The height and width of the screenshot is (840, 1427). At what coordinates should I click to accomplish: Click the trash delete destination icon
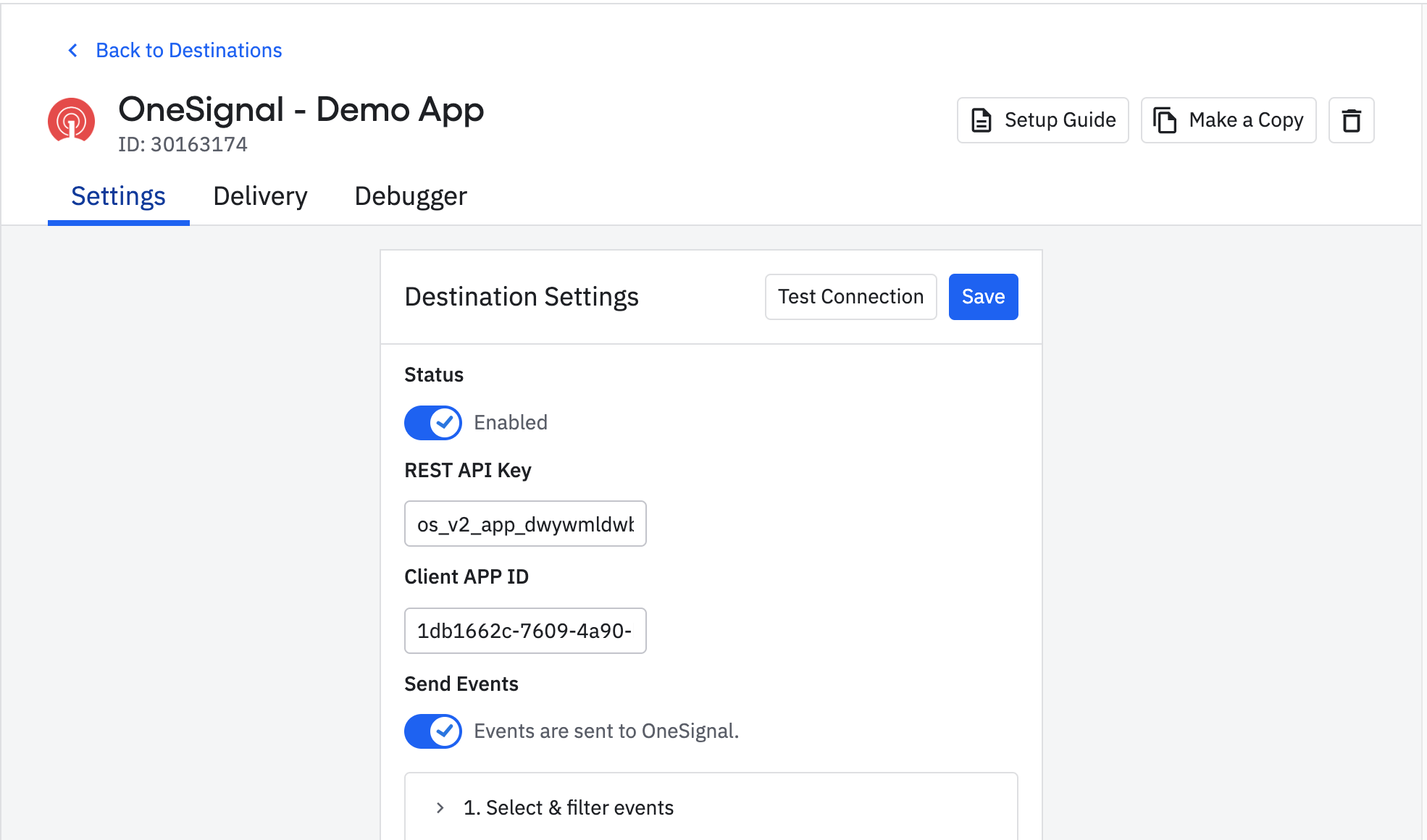[1351, 120]
